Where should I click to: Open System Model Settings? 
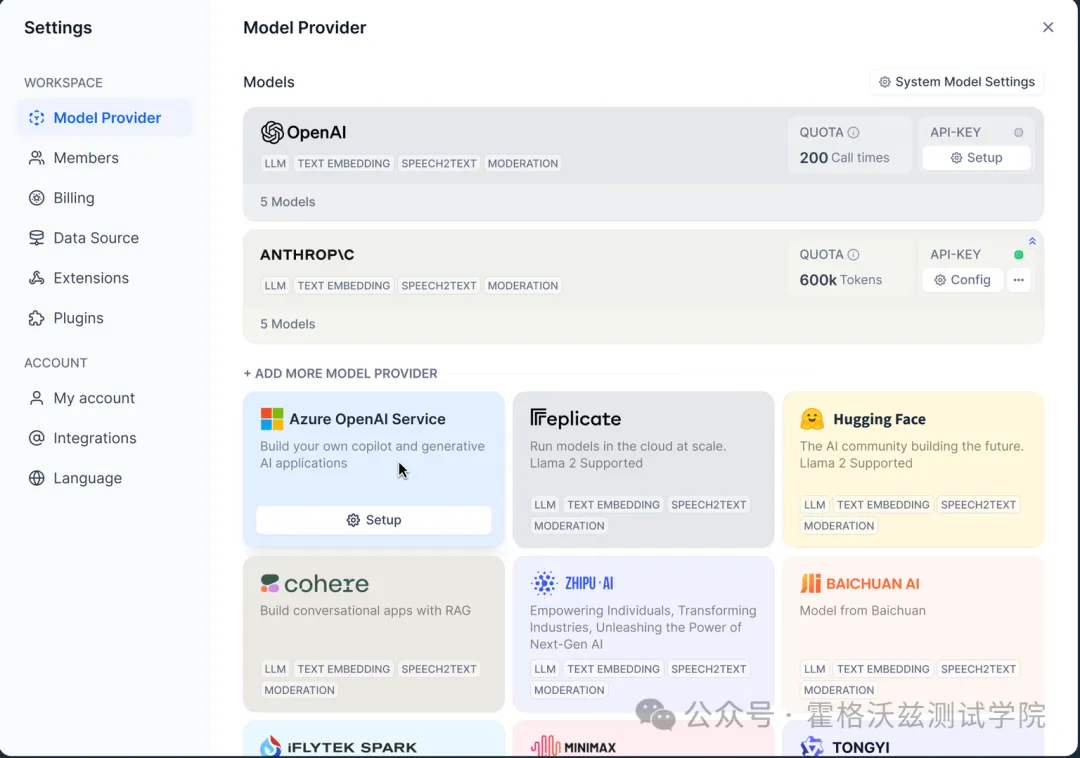pos(957,82)
